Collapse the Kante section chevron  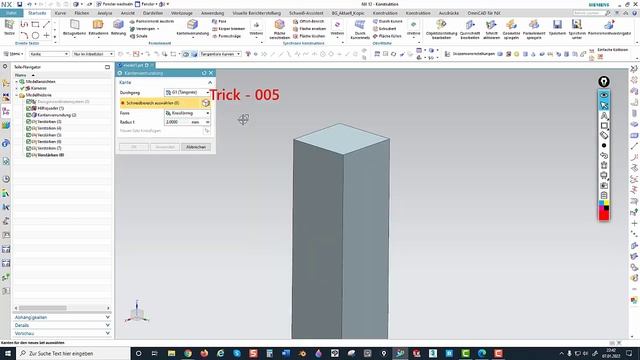[x=210, y=82]
